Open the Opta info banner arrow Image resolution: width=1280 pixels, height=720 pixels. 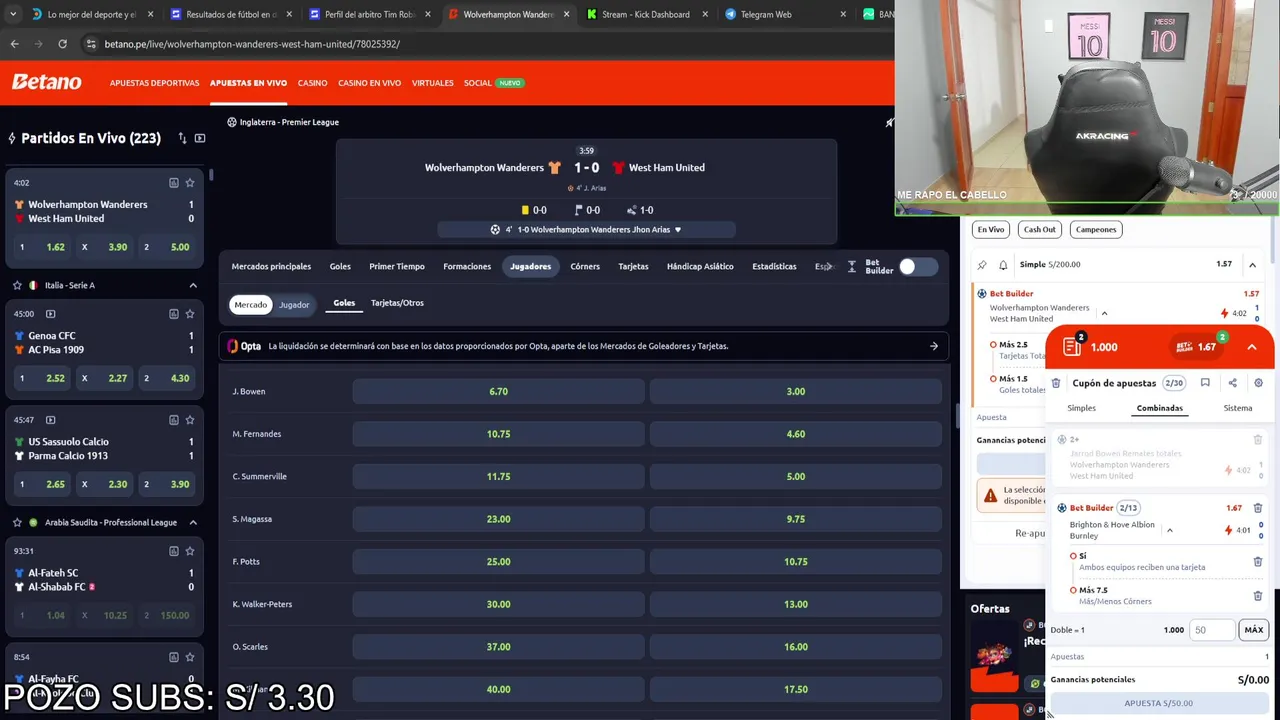(934, 346)
